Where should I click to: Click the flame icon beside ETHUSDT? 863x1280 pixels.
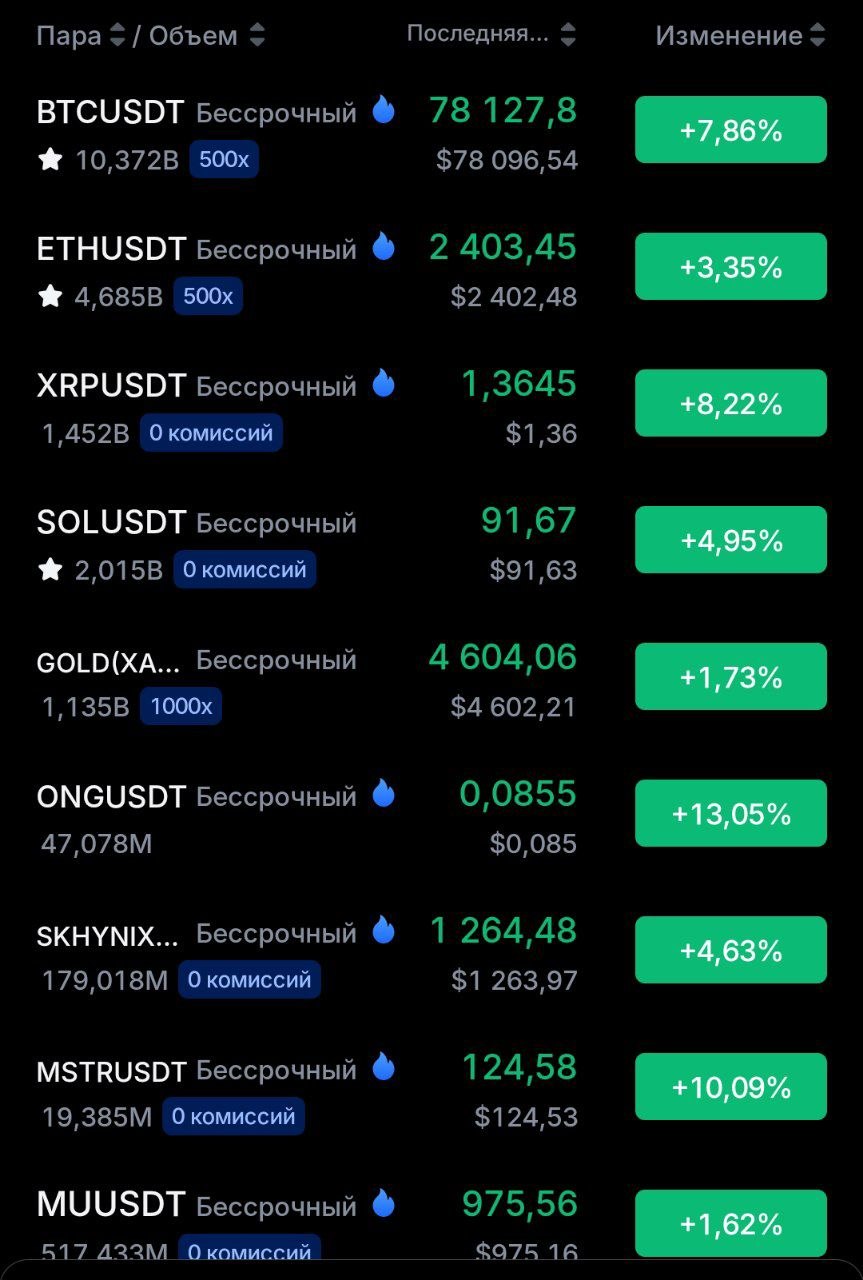[384, 246]
